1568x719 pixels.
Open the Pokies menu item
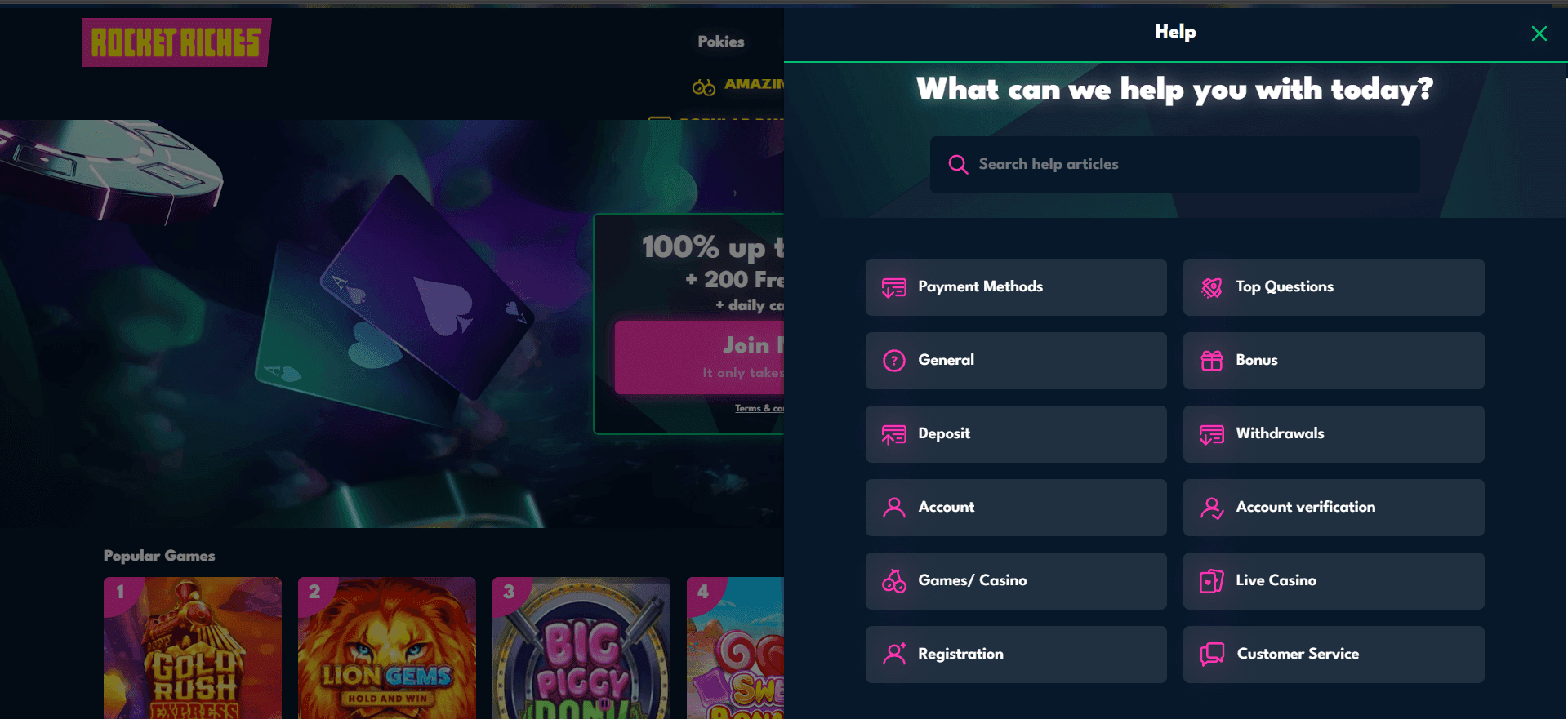tap(721, 42)
